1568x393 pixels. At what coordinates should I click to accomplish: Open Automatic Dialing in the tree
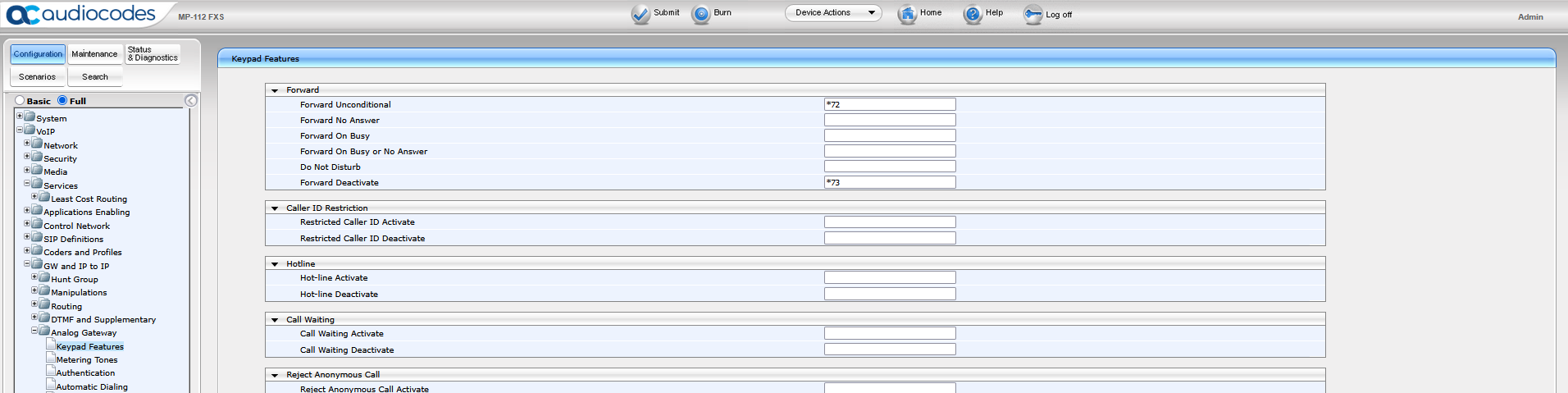[92, 386]
